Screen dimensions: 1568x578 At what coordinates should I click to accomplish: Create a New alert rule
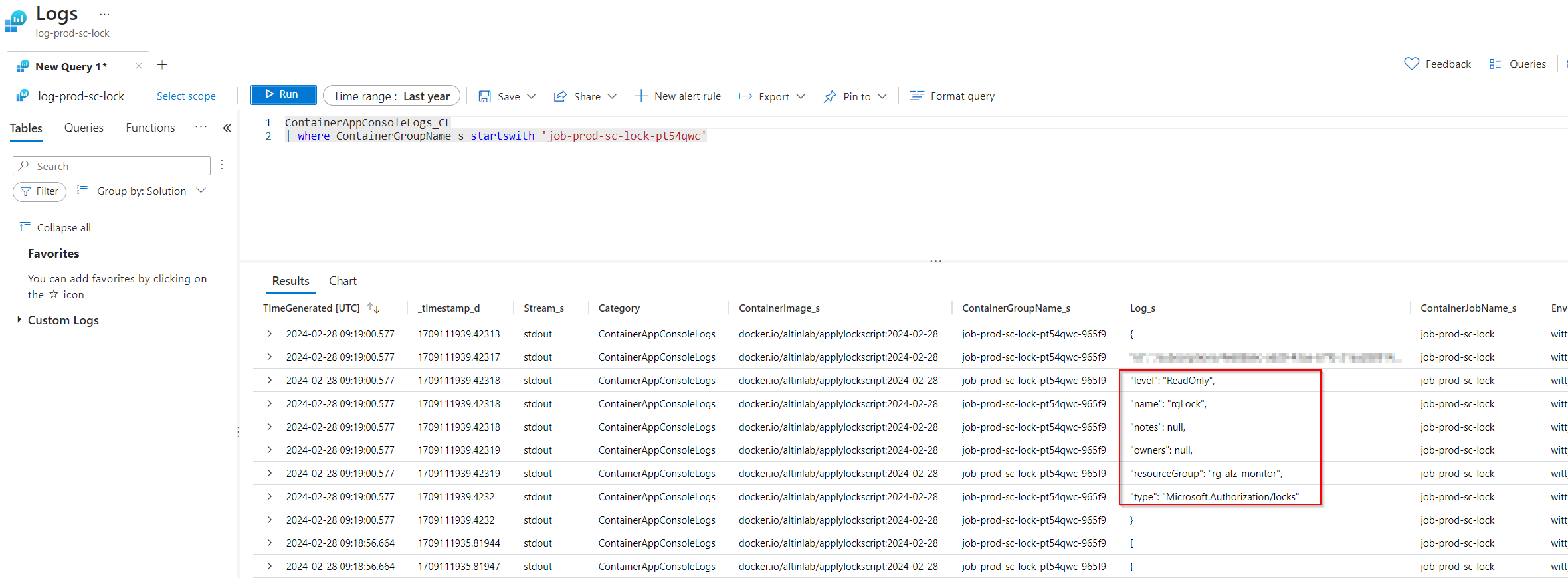tap(678, 96)
